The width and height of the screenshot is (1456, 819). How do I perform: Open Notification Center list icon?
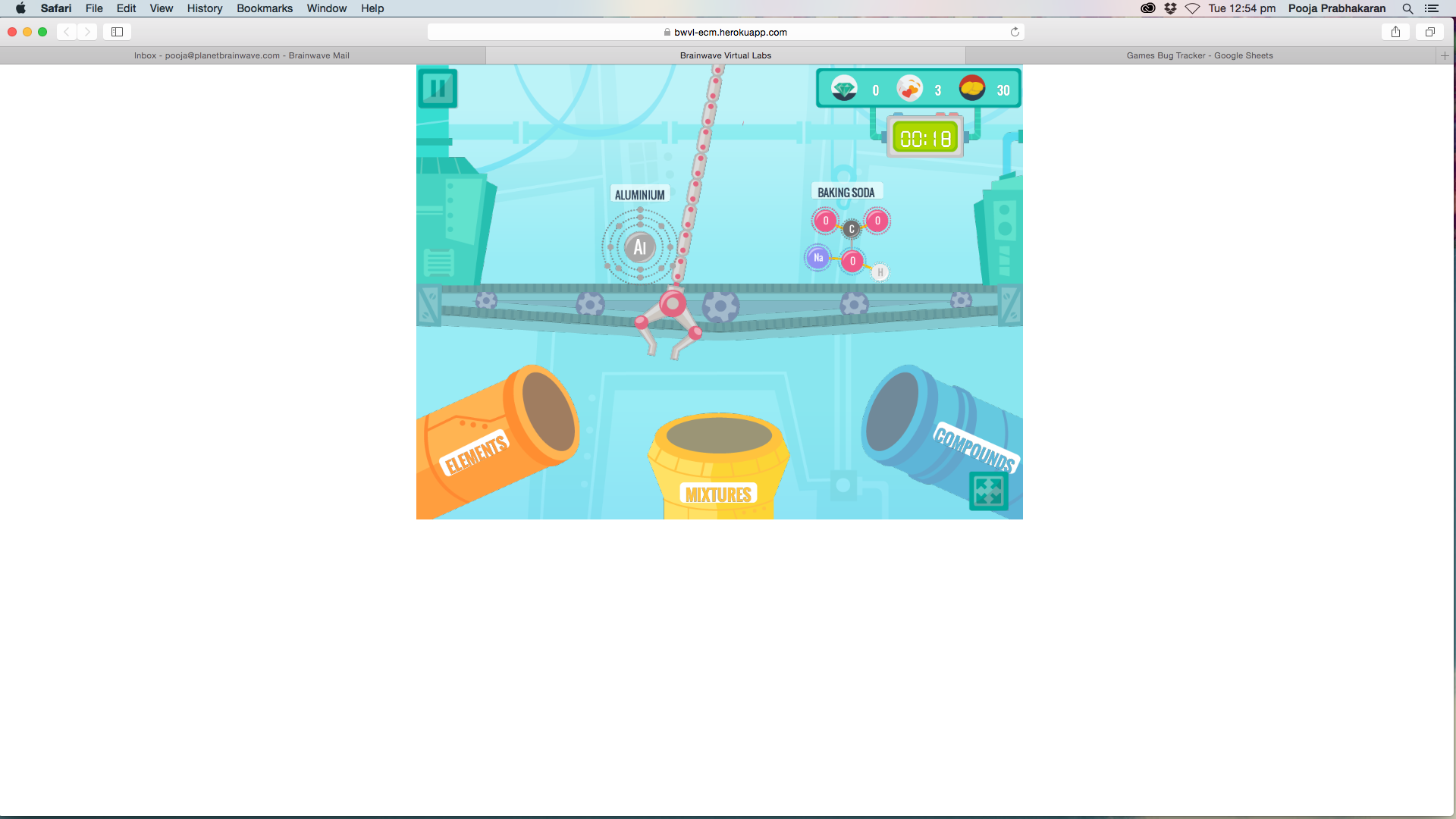(1432, 8)
